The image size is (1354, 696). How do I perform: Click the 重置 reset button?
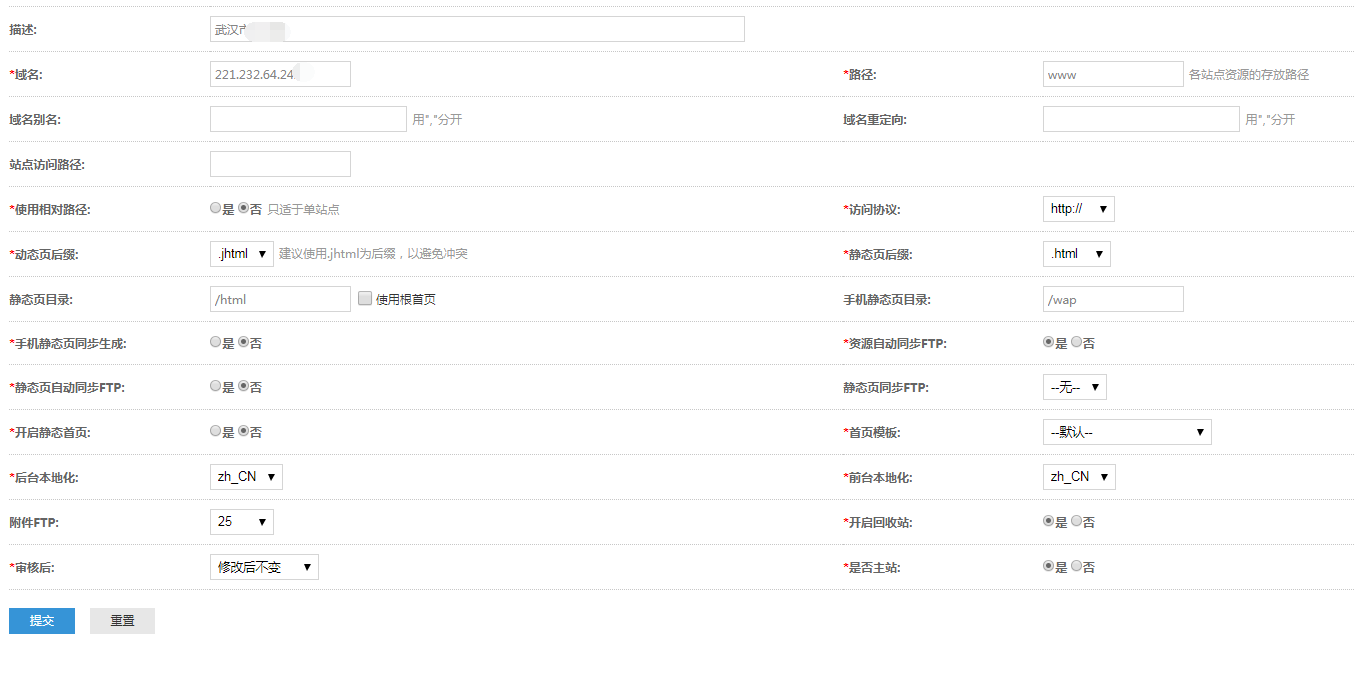122,621
